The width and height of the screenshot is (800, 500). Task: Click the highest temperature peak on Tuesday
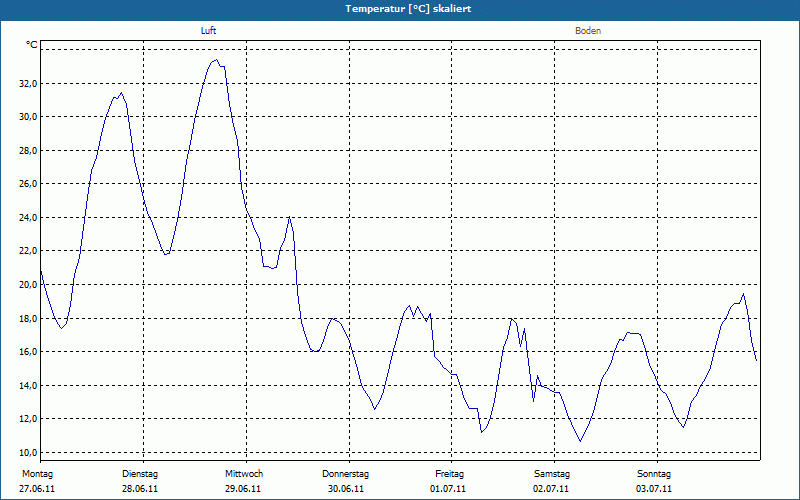pos(216,60)
